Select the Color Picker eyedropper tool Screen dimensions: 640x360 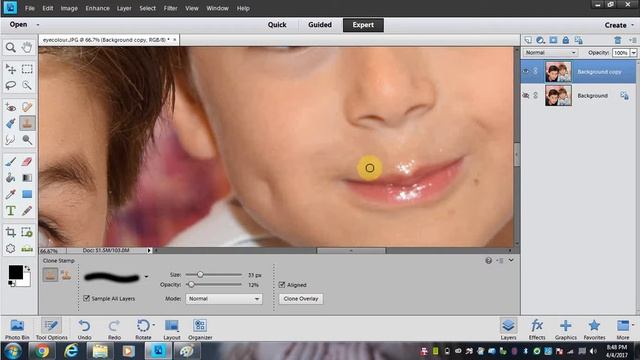[x=11, y=194]
